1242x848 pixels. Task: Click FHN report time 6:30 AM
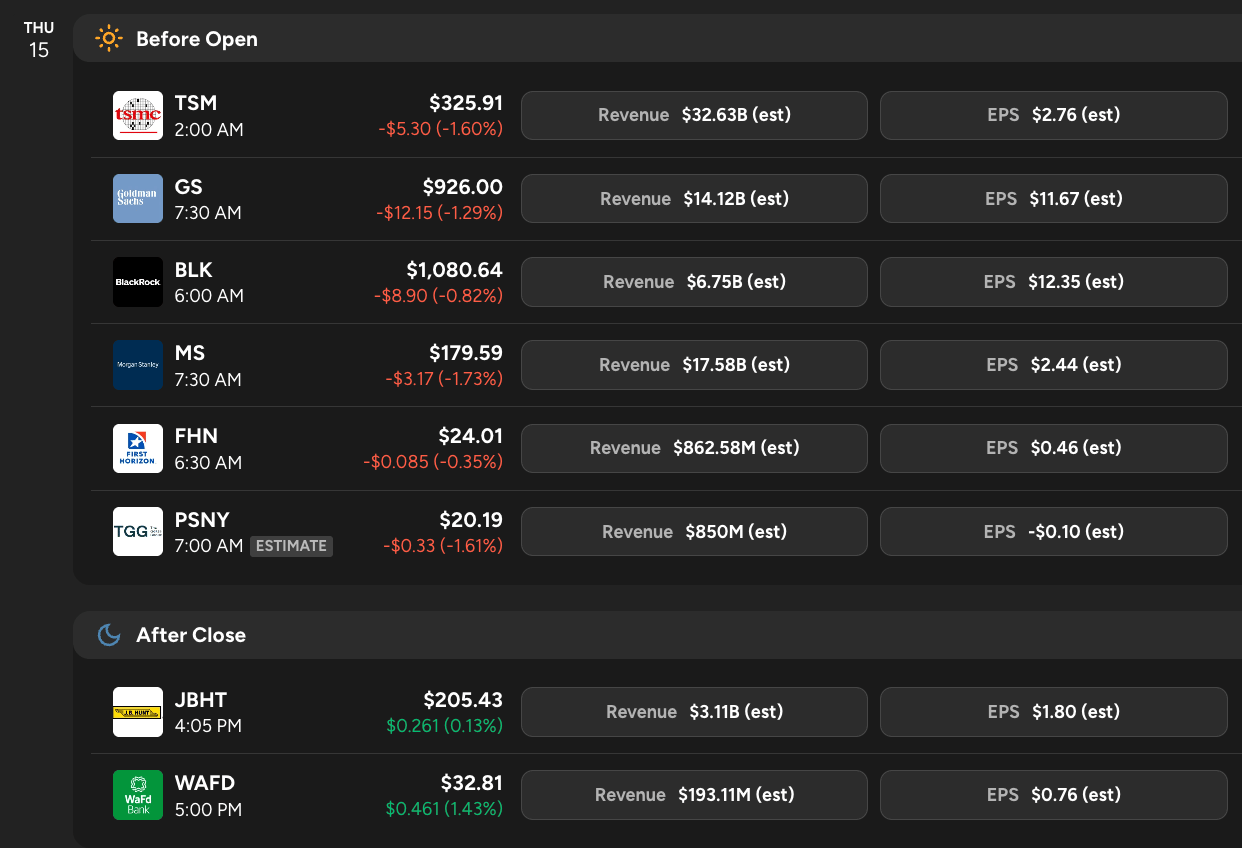[x=208, y=463]
